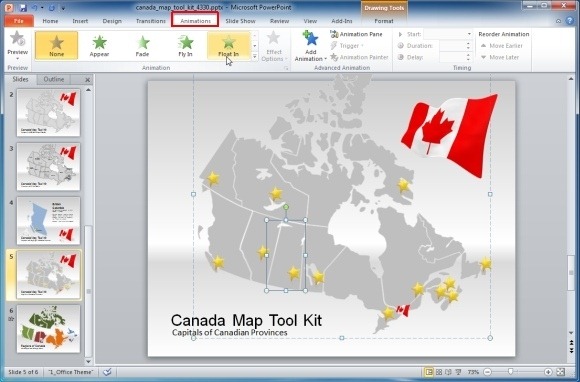Open Effect Options dropdown
Image resolution: width=580 pixels, height=382 pixels.
pyautogui.click(x=274, y=46)
